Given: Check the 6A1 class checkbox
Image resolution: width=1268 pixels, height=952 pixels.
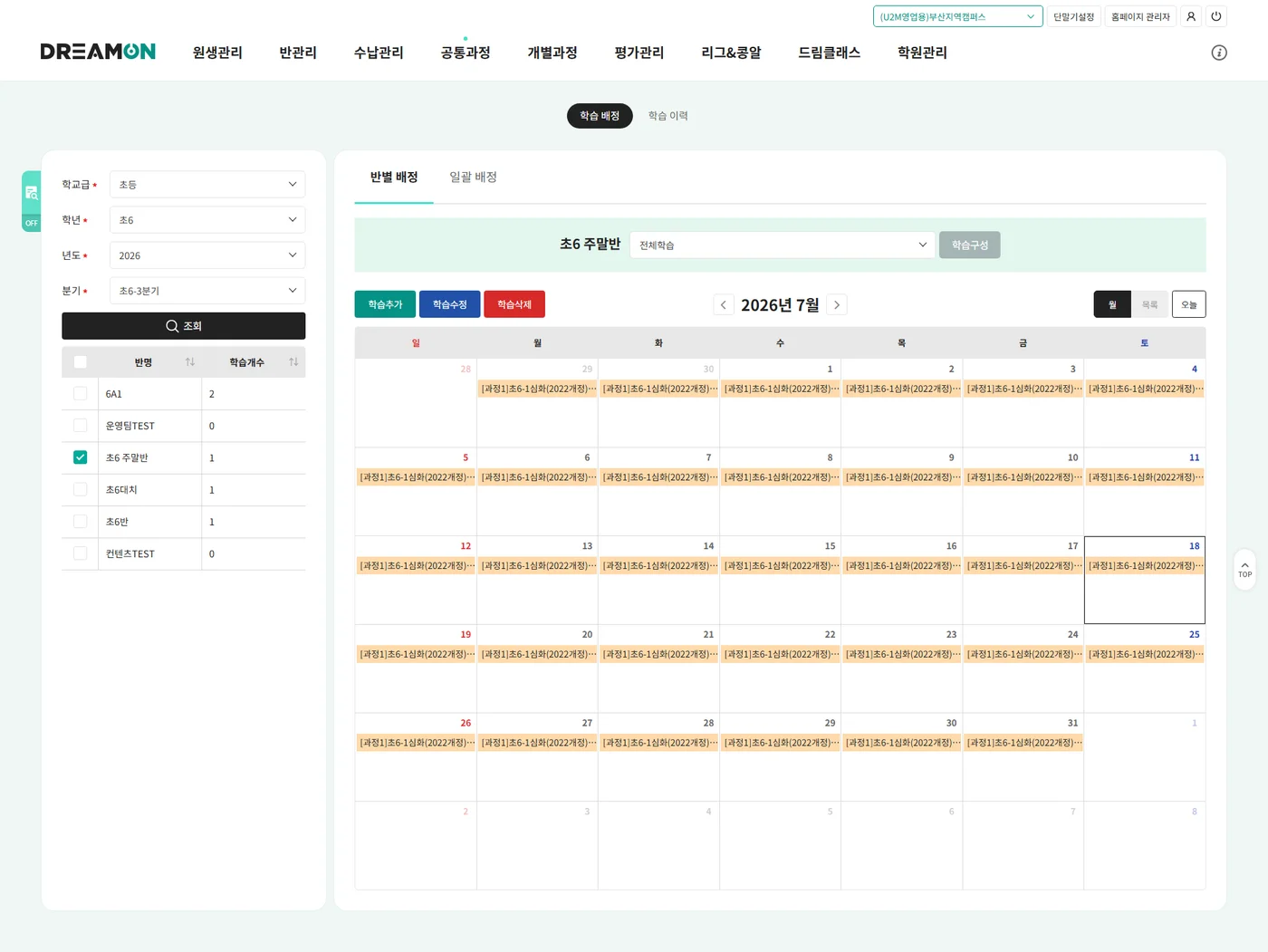Looking at the screenshot, I should tap(81, 394).
